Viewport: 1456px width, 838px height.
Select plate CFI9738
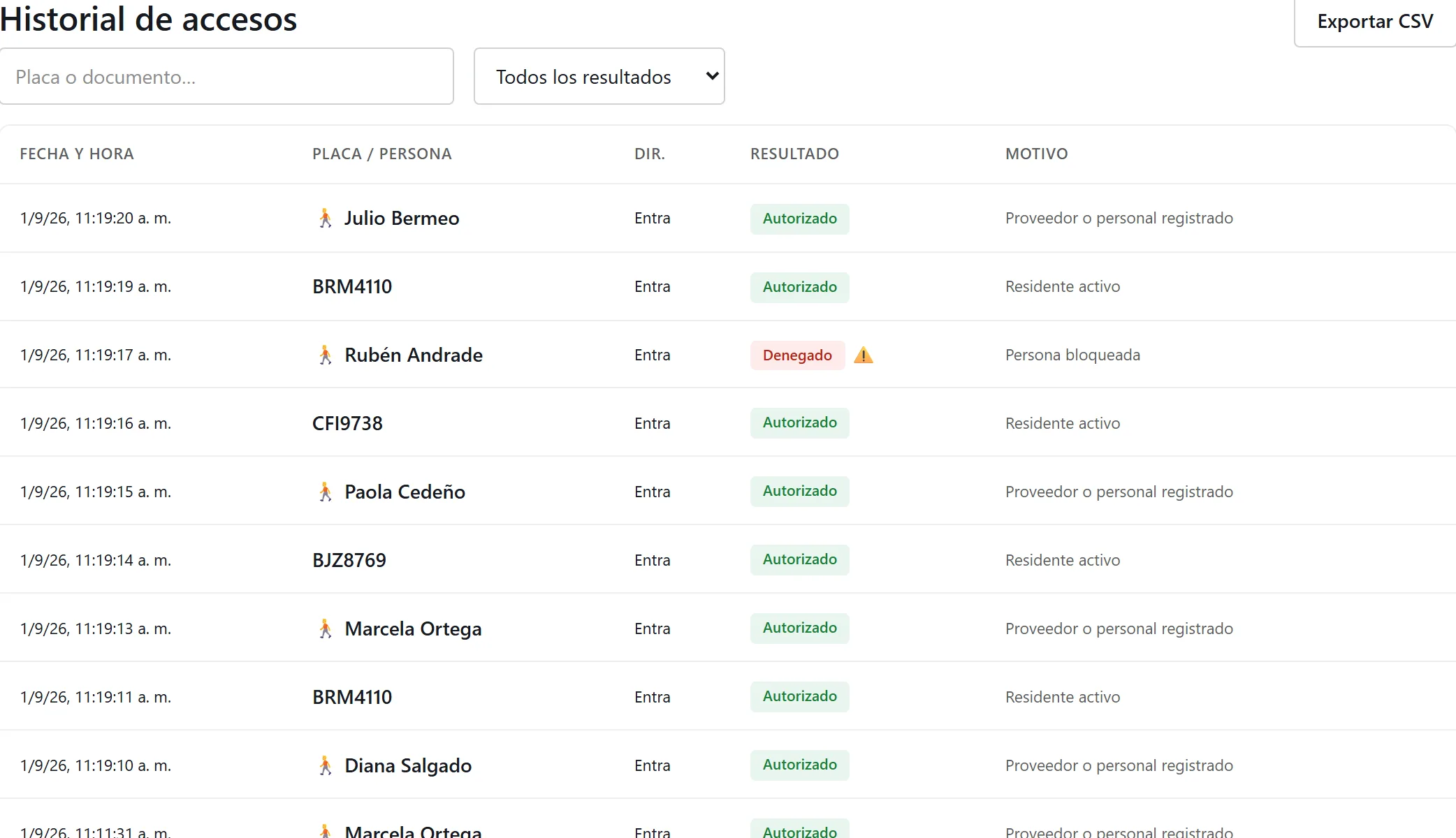[347, 424]
